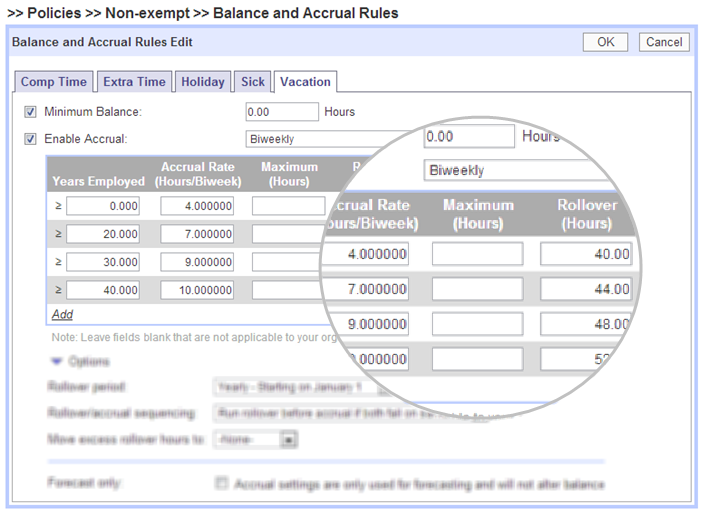Click arrow icon of Move excess rollover dropdown
Viewport: 707px width, 513px height.
[289, 438]
